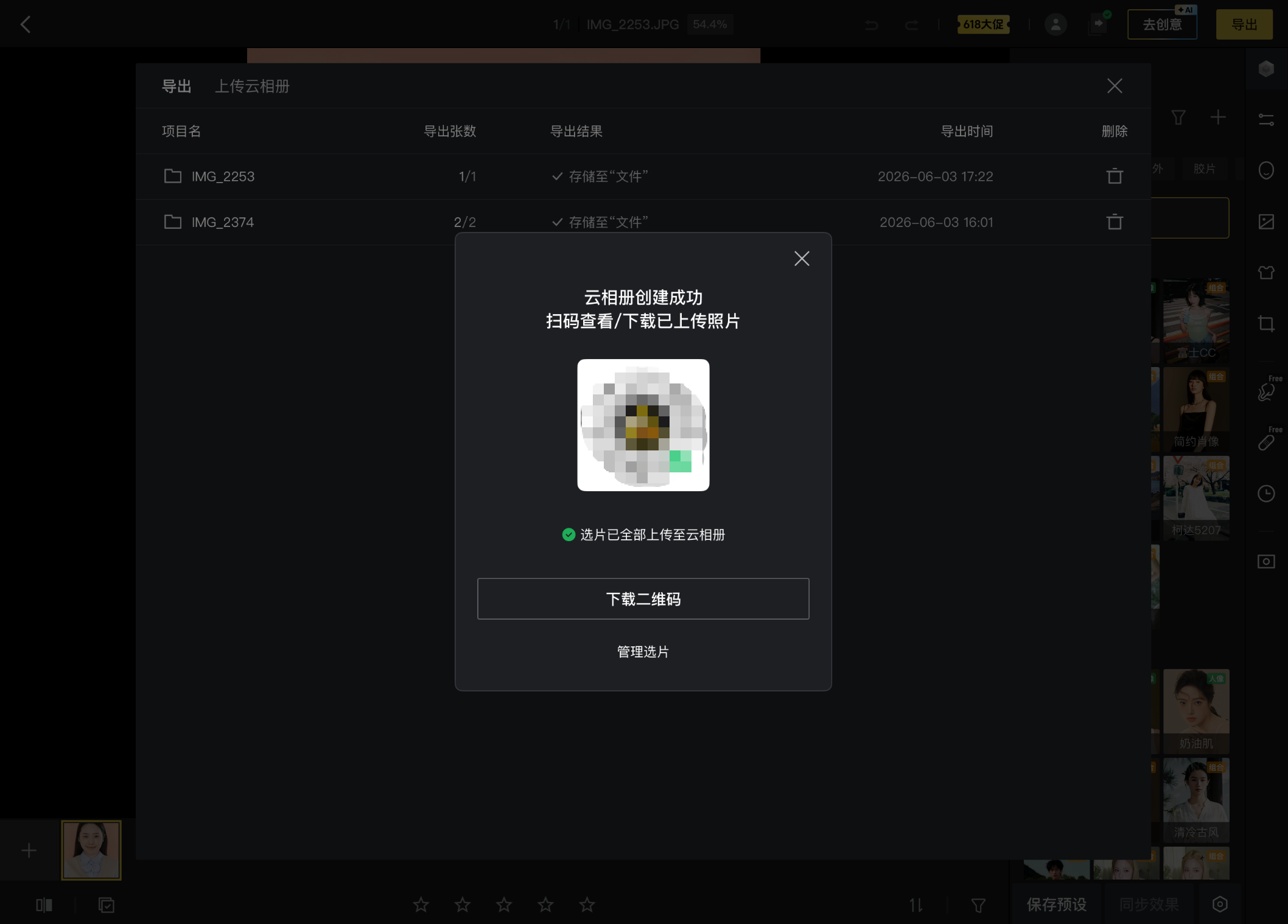This screenshot has width=1288, height=924.
Task: Set rating to five stars
Action: (587, 905)
